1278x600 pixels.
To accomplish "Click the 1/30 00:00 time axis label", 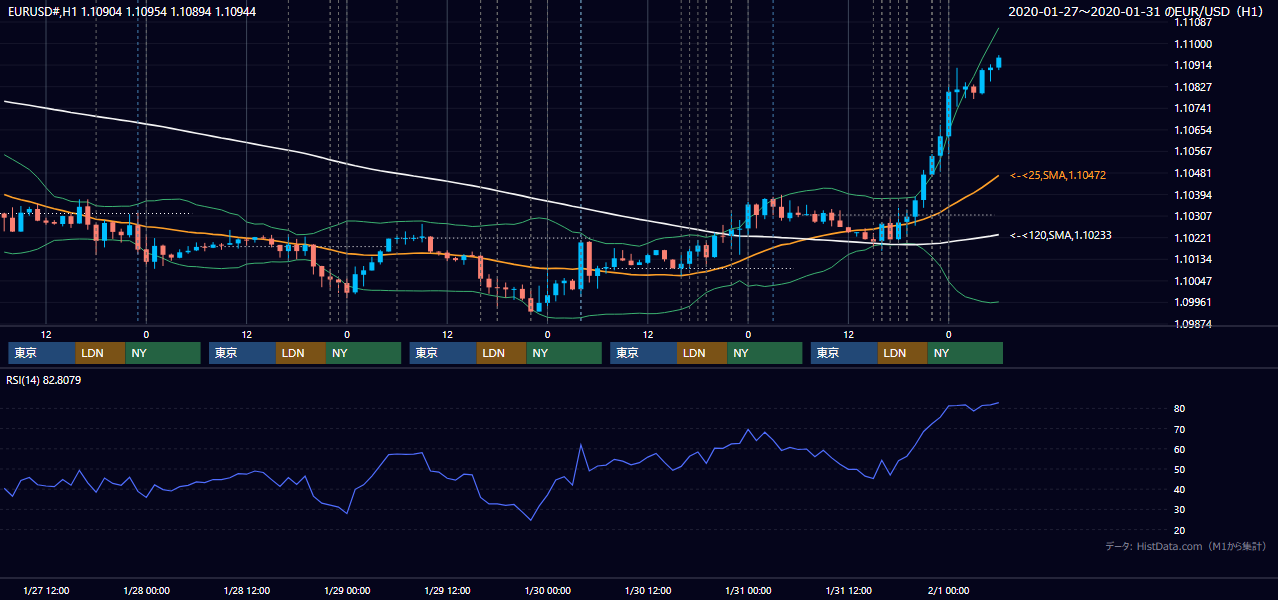I will pyautogui.click(x=548, y=591).
